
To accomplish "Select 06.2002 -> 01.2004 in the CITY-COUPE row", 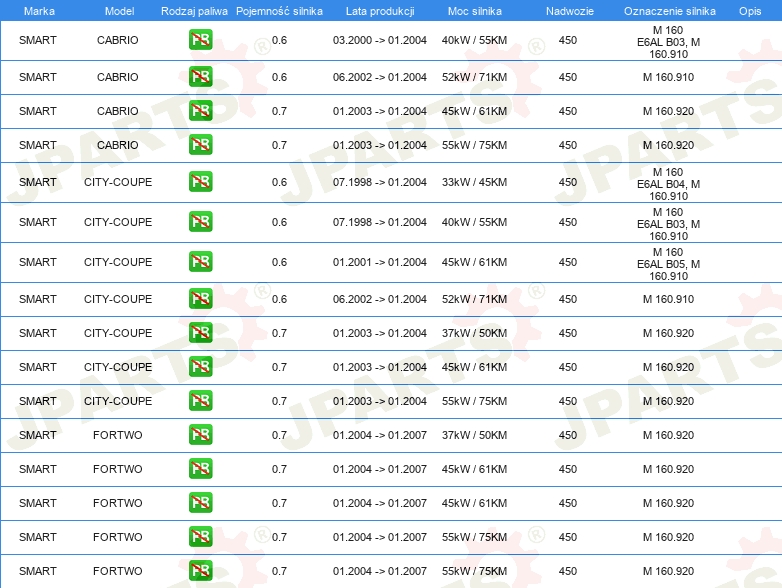I will coord(380,299).
